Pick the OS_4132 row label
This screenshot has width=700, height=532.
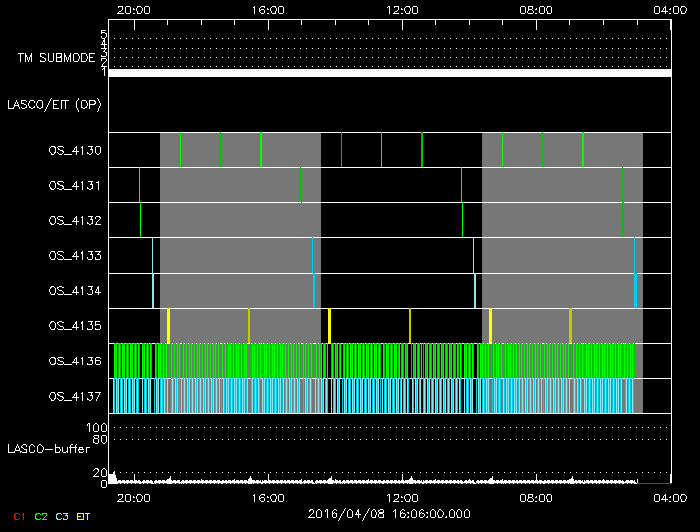click(74, 220)
